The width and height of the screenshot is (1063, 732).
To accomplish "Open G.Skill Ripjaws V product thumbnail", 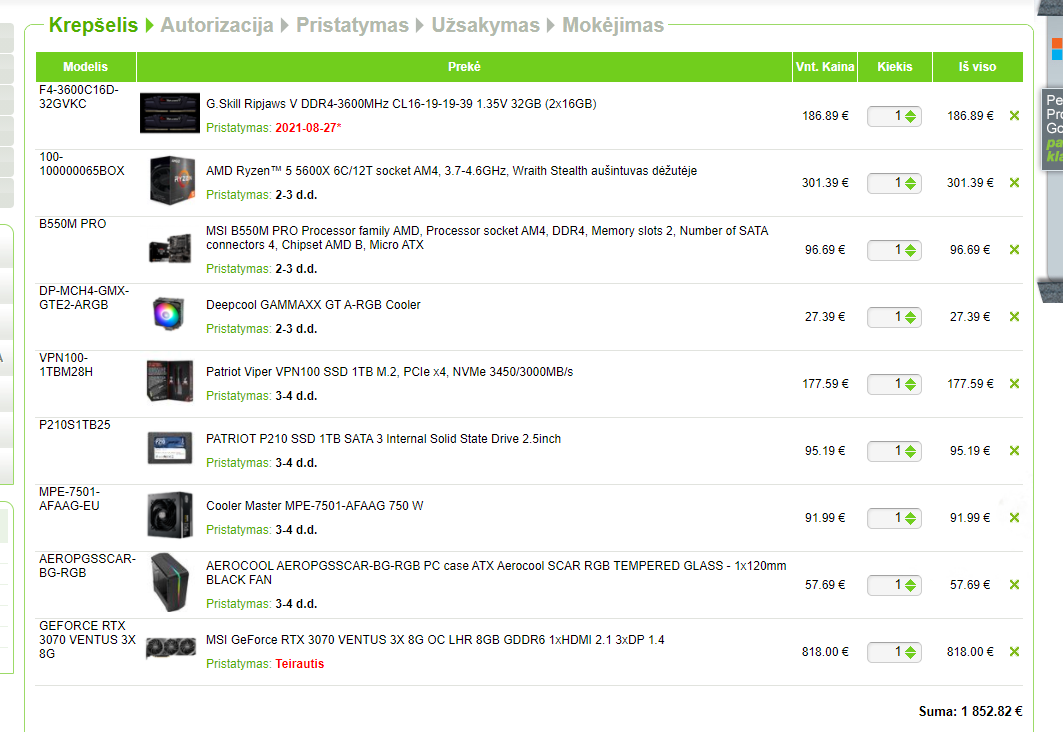I will coord(169,113).
